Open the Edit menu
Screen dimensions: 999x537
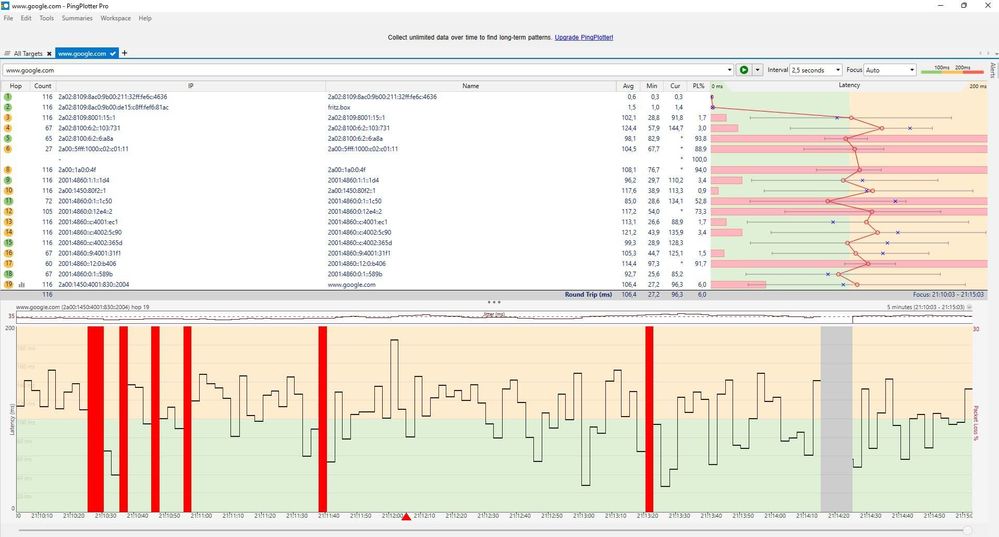click(26, 18)
